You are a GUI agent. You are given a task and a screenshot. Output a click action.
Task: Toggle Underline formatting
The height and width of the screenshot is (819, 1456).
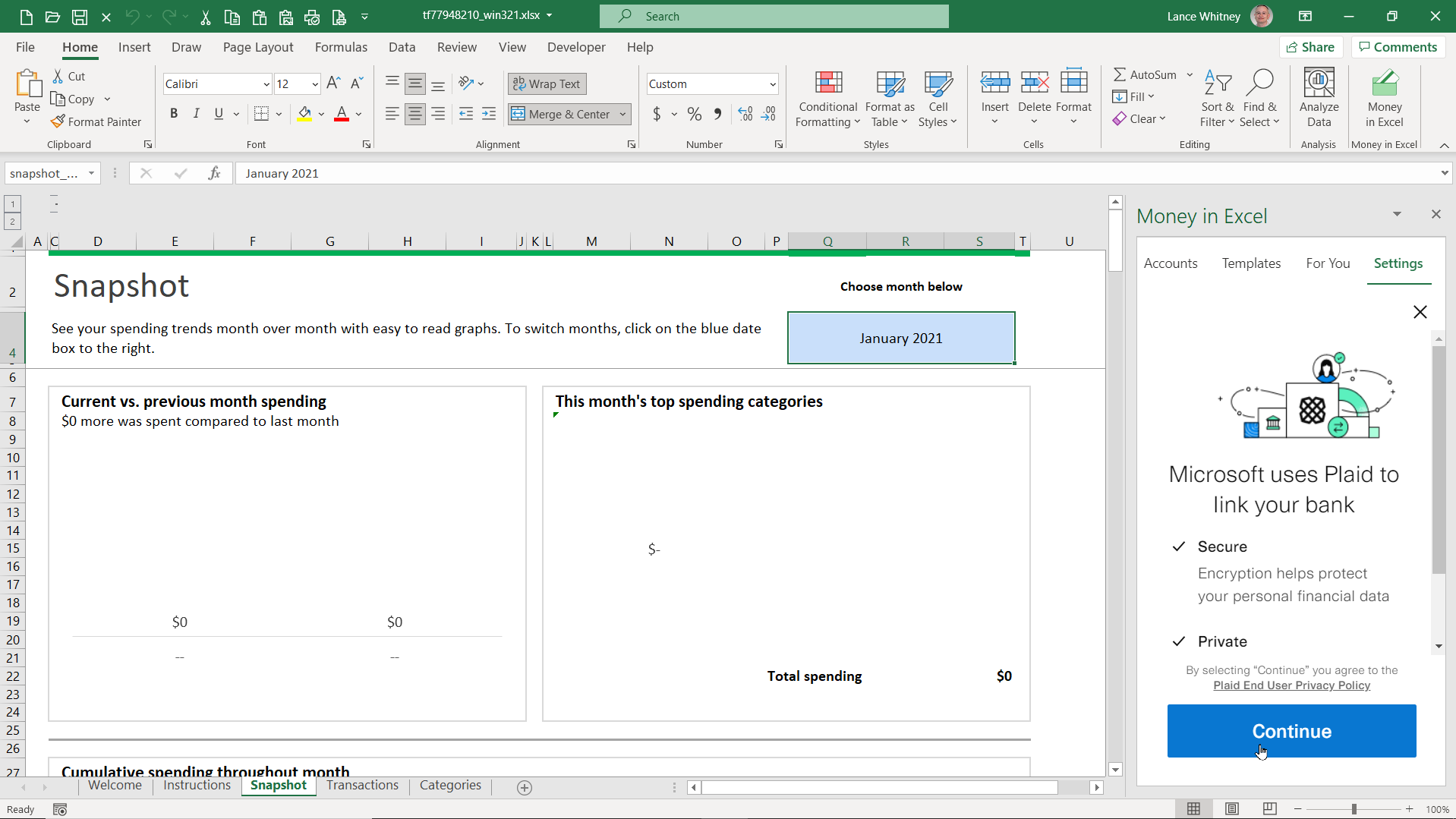coord(219,114)
